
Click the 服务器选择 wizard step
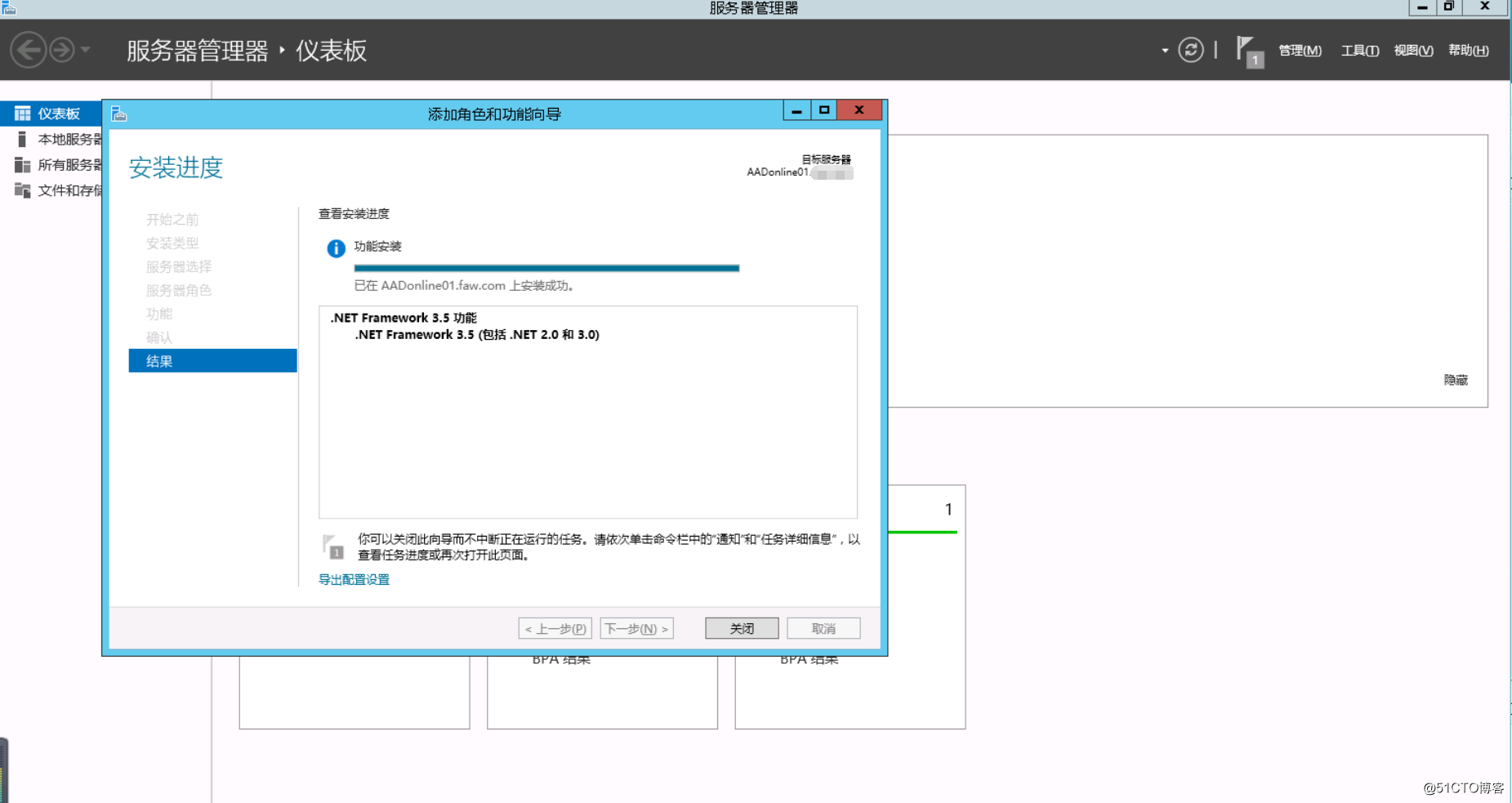point(179,266)
